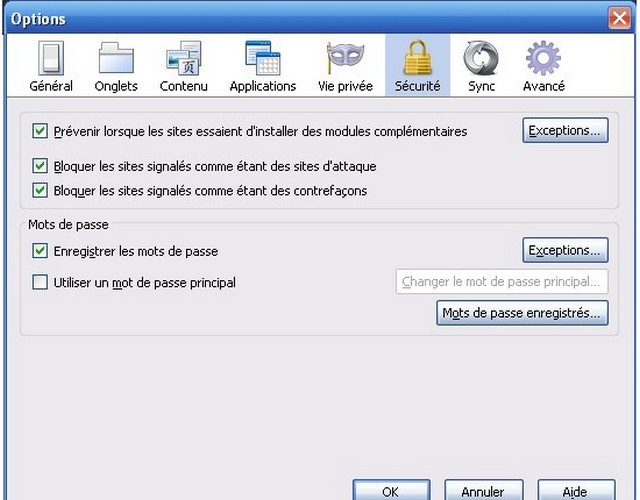Image resolution: width=640 pixels, height=500 pixels.
Task: Select the Applications calendar window icon
Action: (262, 58)
